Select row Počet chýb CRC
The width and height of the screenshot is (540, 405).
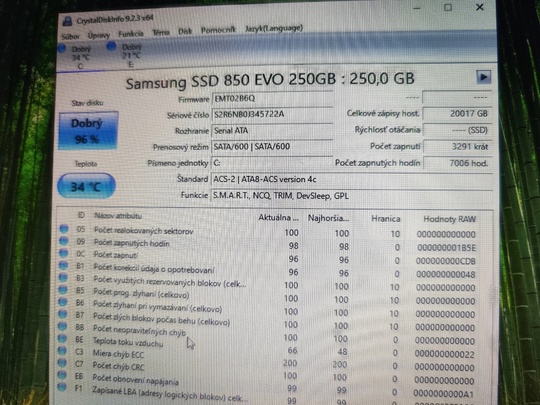pos(267,371)
